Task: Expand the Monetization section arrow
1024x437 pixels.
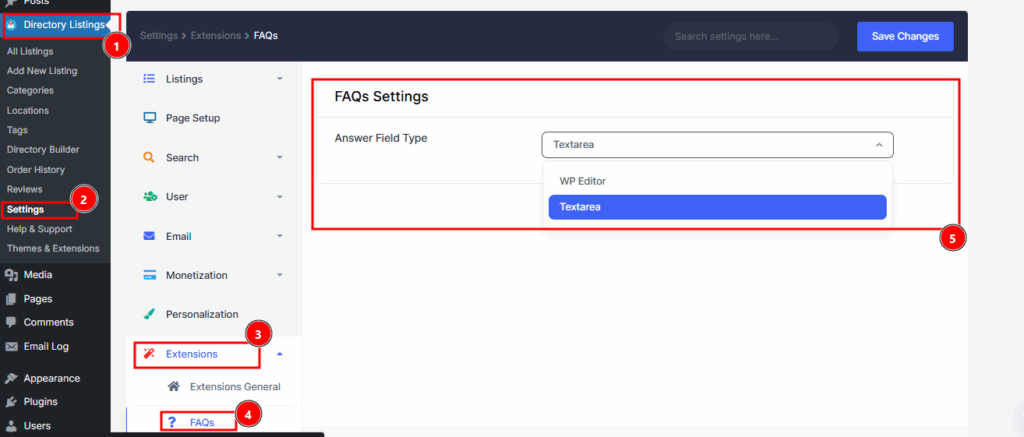Action: pyautogui.click(x=280, y=275)
